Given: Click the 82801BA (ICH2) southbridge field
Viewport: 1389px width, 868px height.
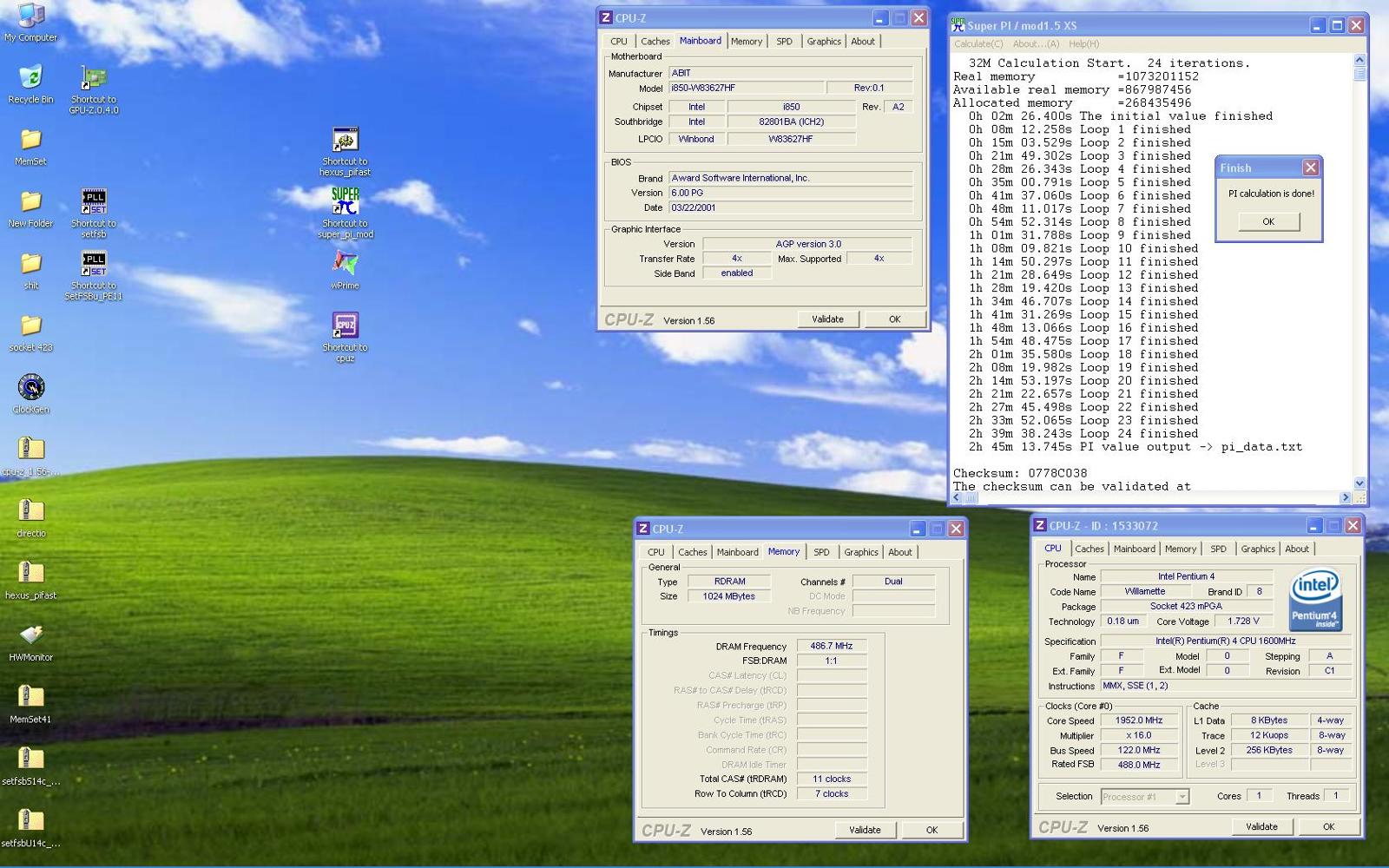Looking at the screenshot, I should pos(791,122).
